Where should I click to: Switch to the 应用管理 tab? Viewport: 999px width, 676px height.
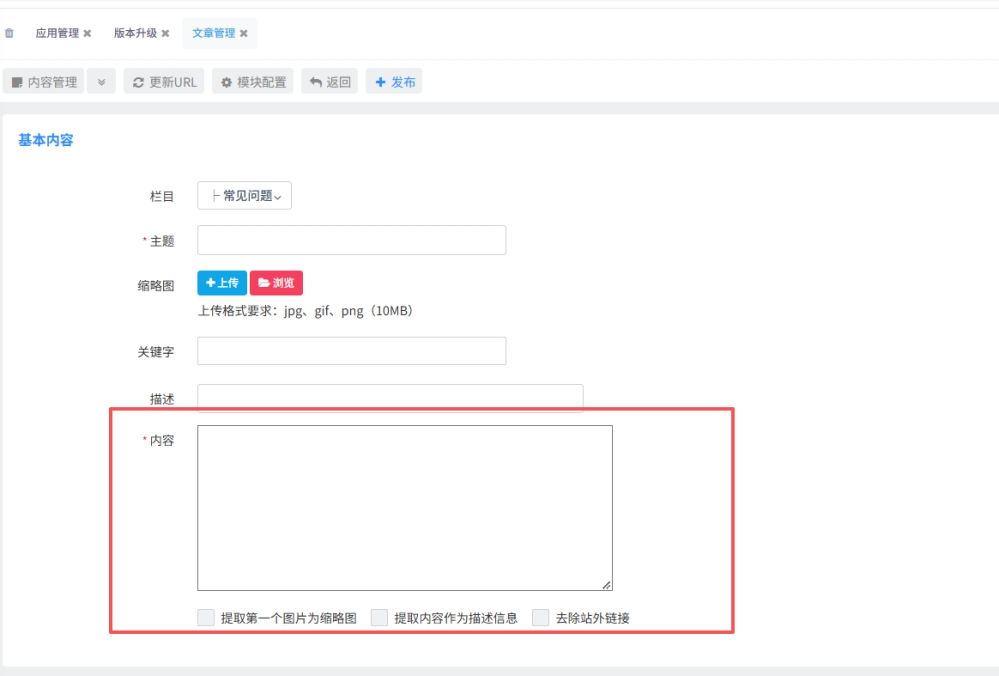point(57,33)
